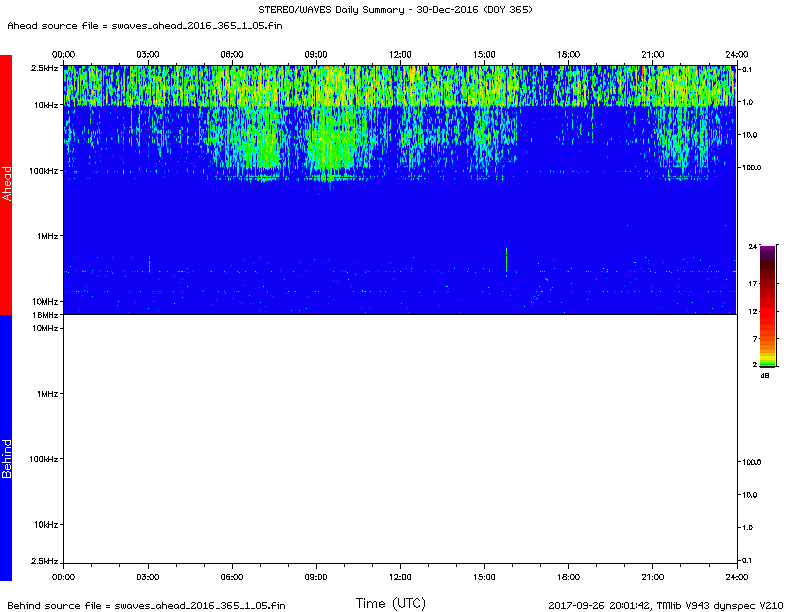This screenshot has width=792, height=612.
Task: Click 03:00 tick on top time axis
Action: click(x=148, y=53)
